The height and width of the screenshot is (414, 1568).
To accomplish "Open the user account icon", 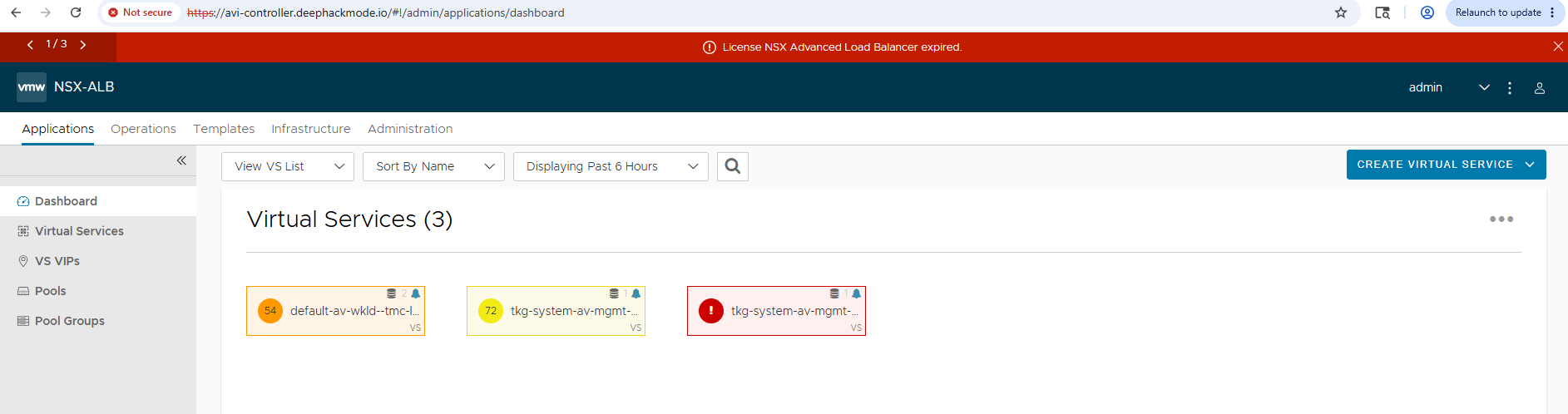I will [x=1540, y=87].
